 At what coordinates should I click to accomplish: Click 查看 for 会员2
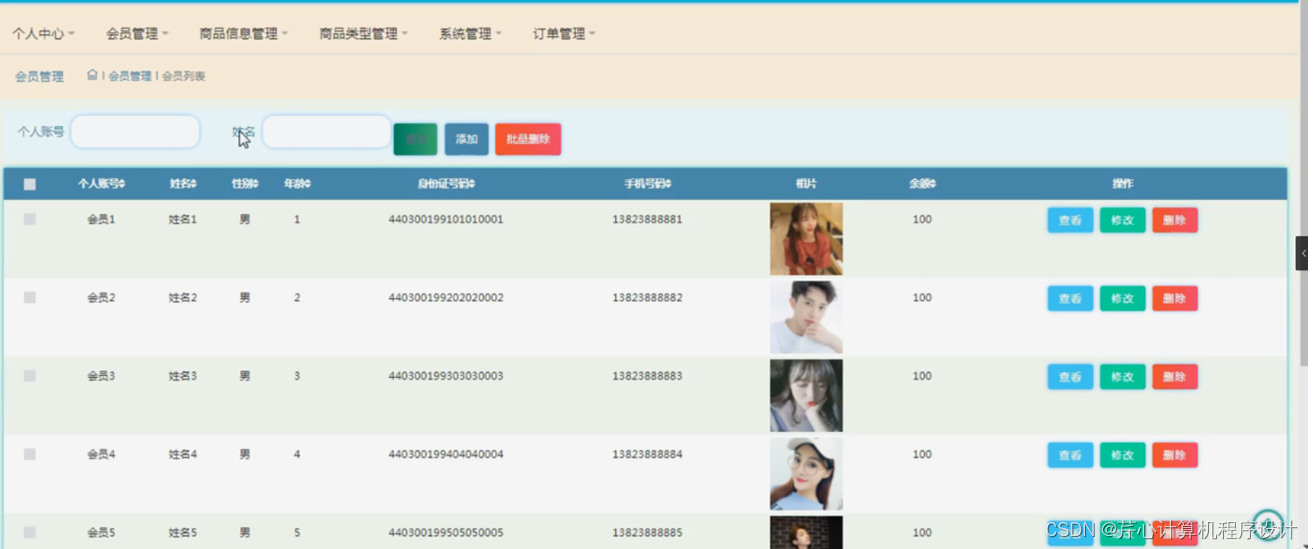tap(1070, 298)
